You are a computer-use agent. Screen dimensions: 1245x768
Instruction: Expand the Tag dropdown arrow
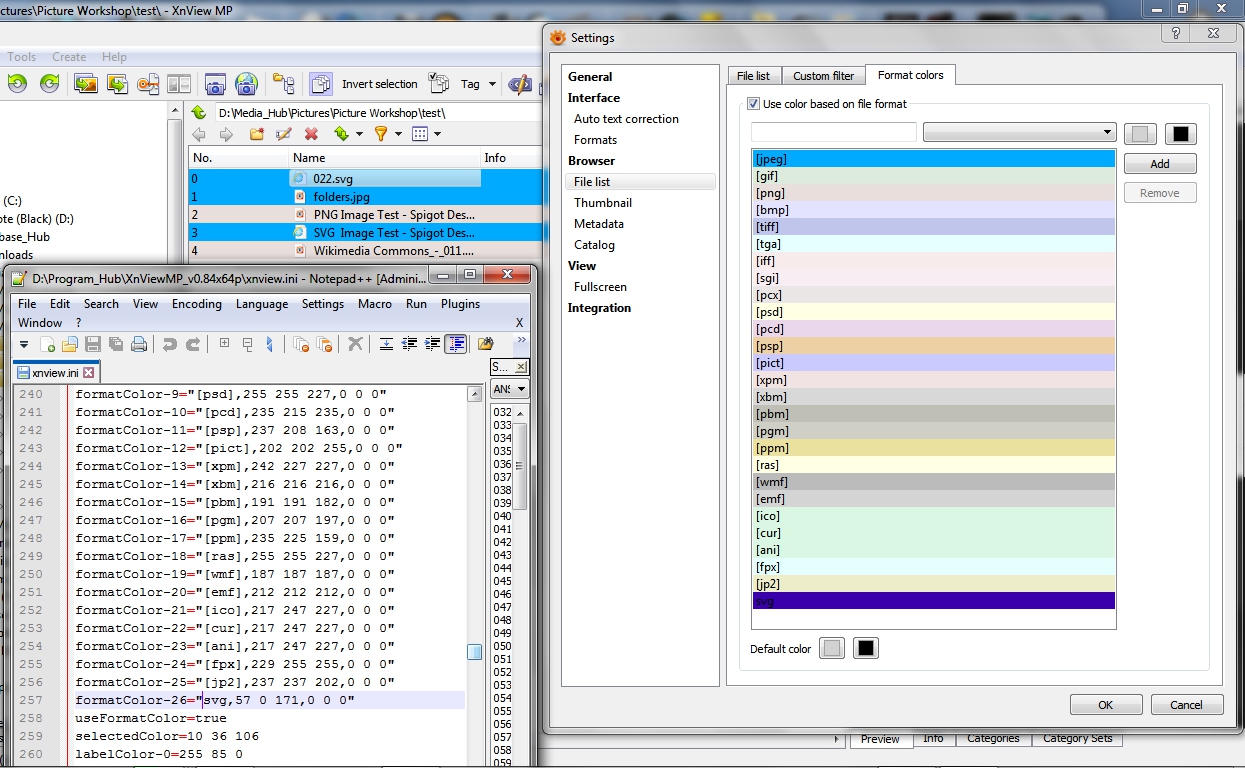click(492, 85)
